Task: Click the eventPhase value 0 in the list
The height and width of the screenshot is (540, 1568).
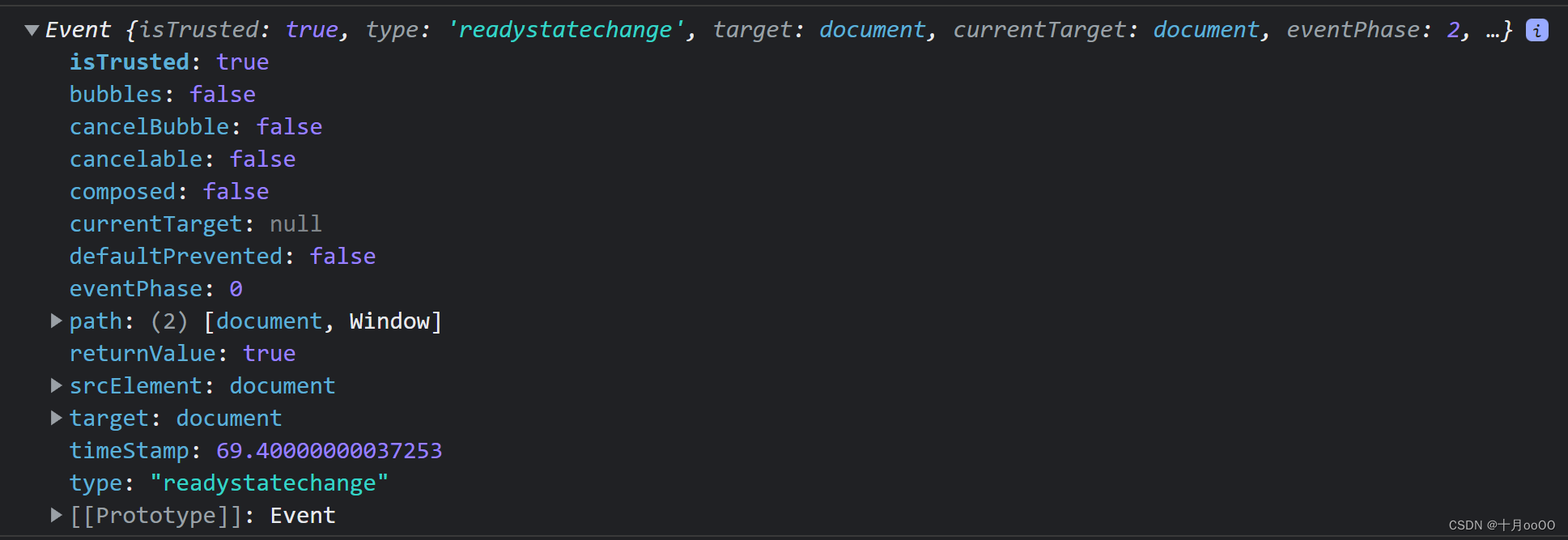Action: [x=236, y=289]
